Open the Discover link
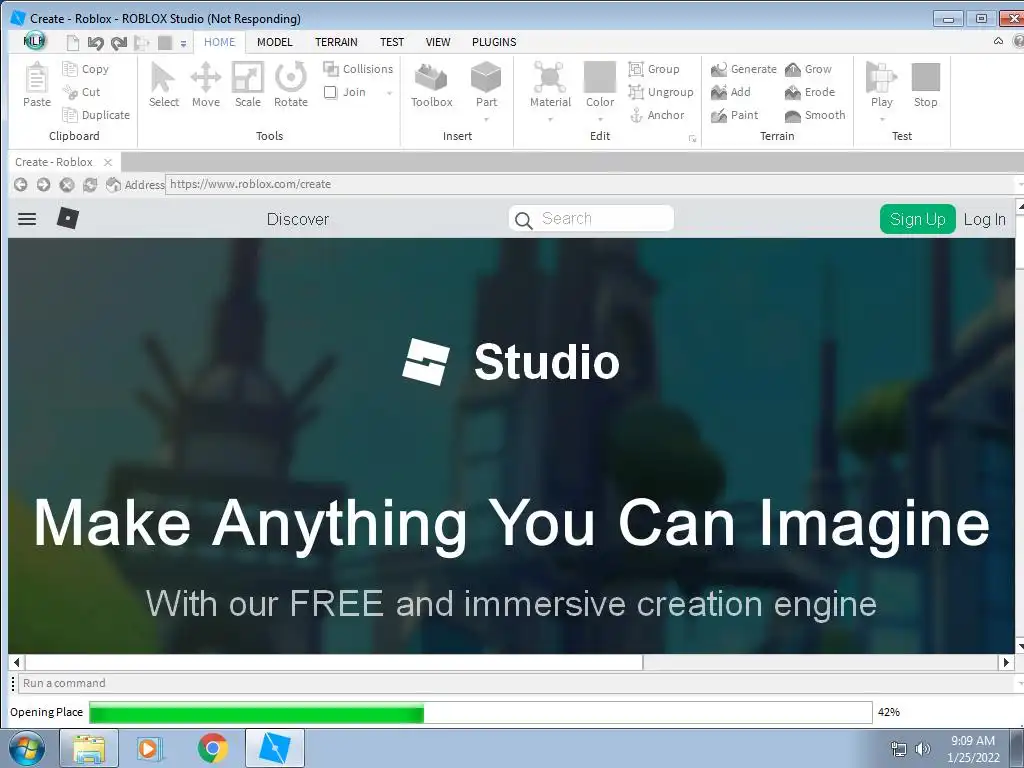This screenshot has width=1024, height=768. [x=298, y=219]
